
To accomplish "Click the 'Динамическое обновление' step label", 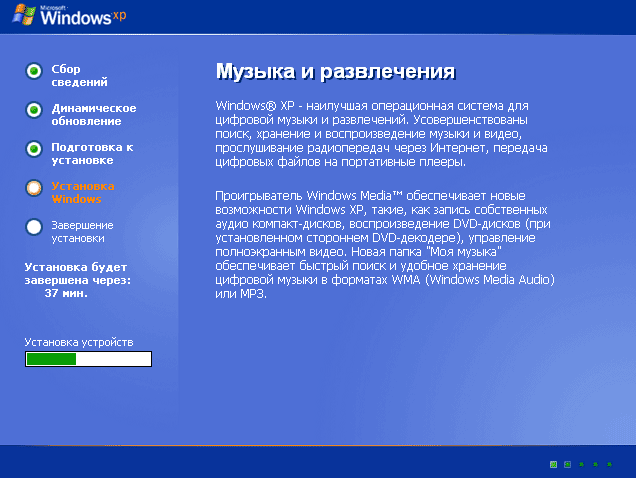I will point(94,114).
